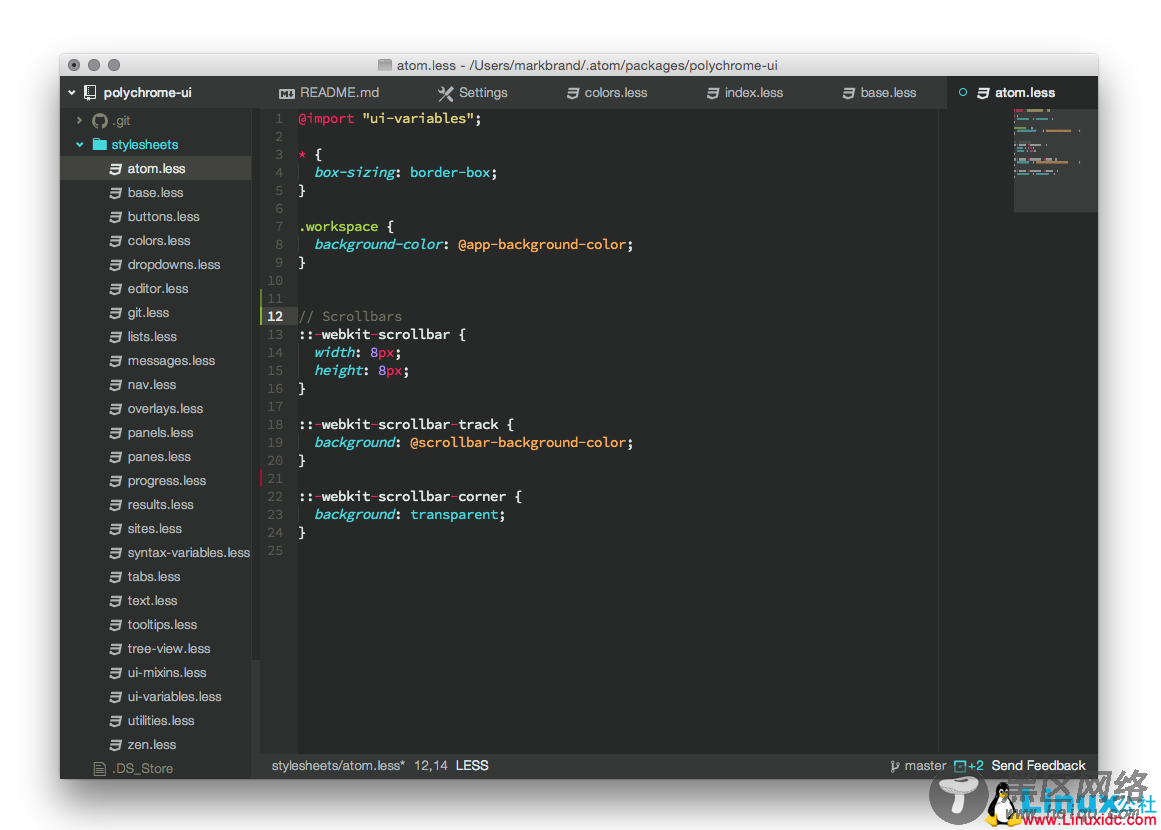Open sites.less in the file tree

[x=154, y=529]
